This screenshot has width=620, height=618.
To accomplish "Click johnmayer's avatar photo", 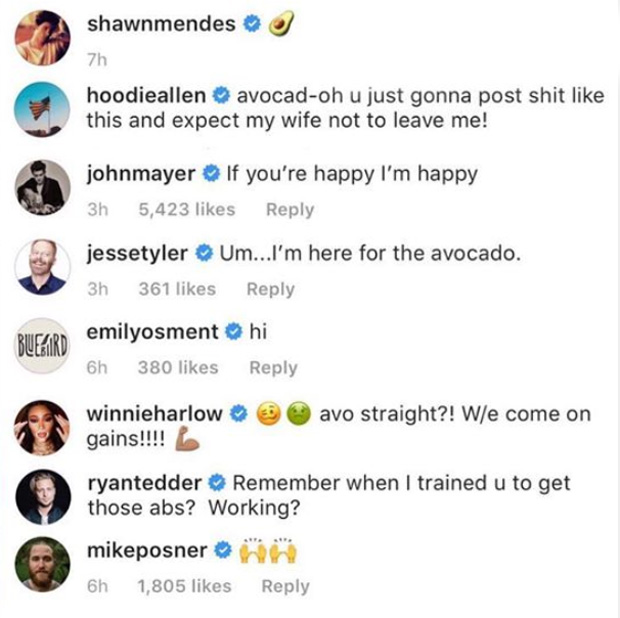I will point(43,187).
